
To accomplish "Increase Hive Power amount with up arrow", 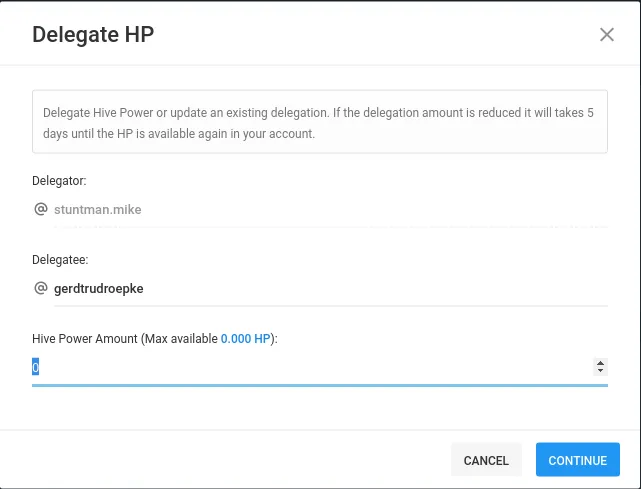I will 600,363.
